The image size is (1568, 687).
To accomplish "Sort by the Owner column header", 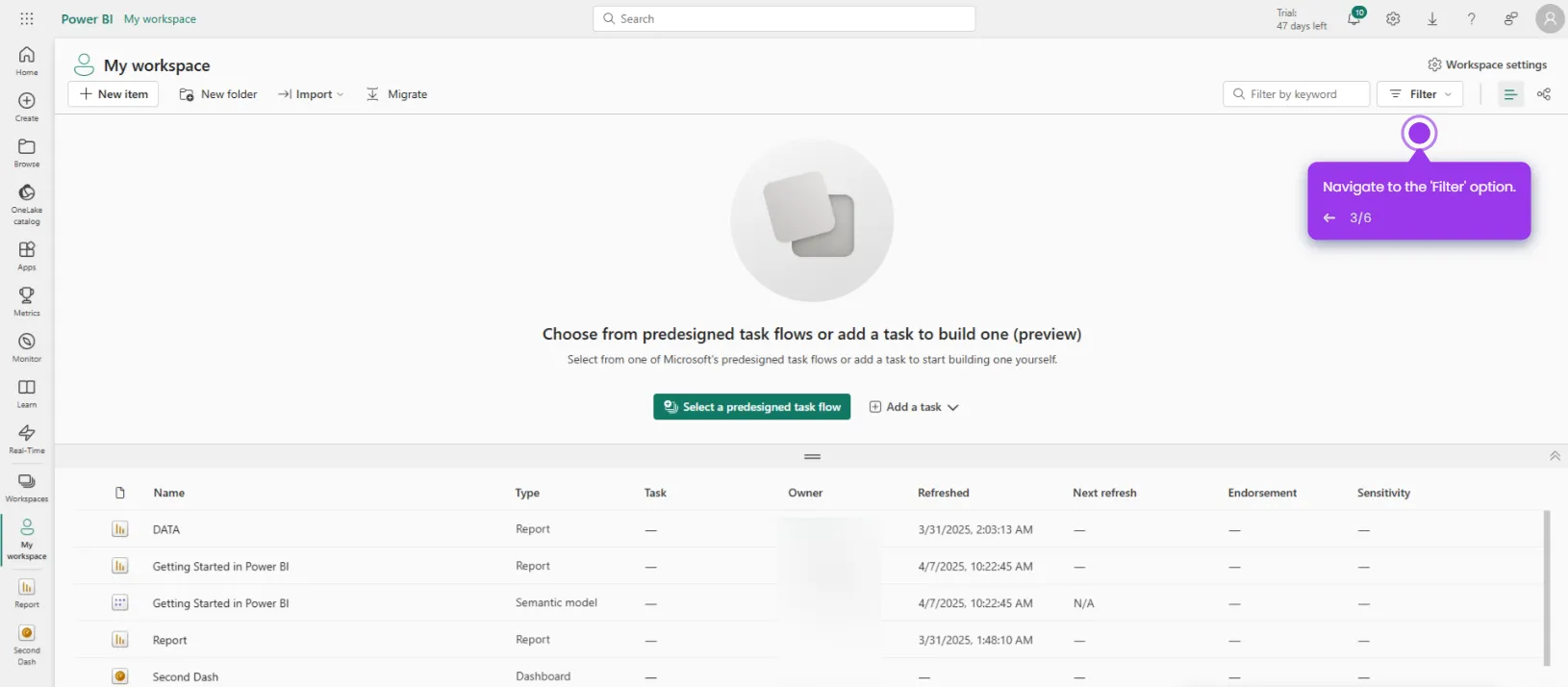I will pos(805,493).
